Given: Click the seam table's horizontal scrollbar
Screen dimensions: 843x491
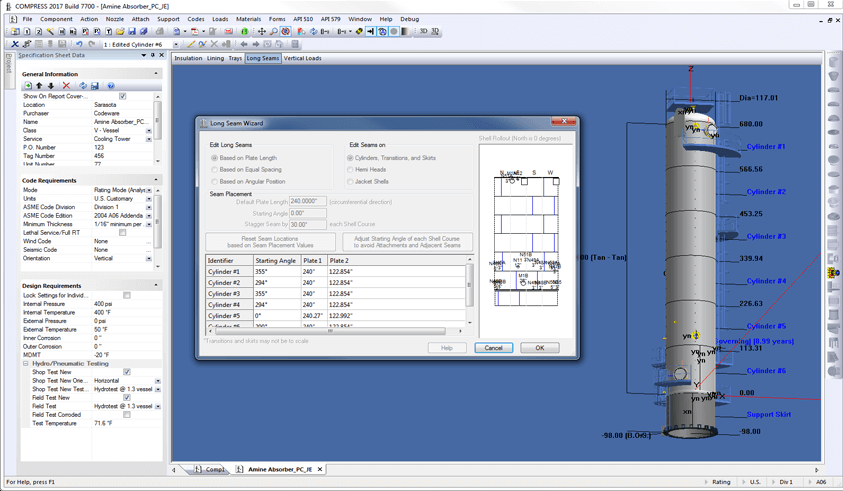Looking at the screenshot, I should [x=330, y=331].
